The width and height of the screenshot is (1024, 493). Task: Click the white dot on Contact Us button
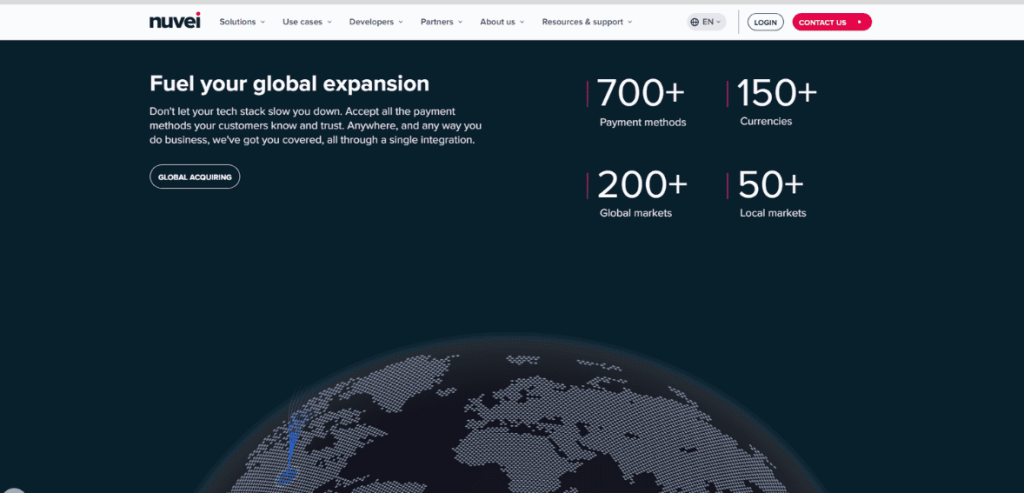point(859,22)
